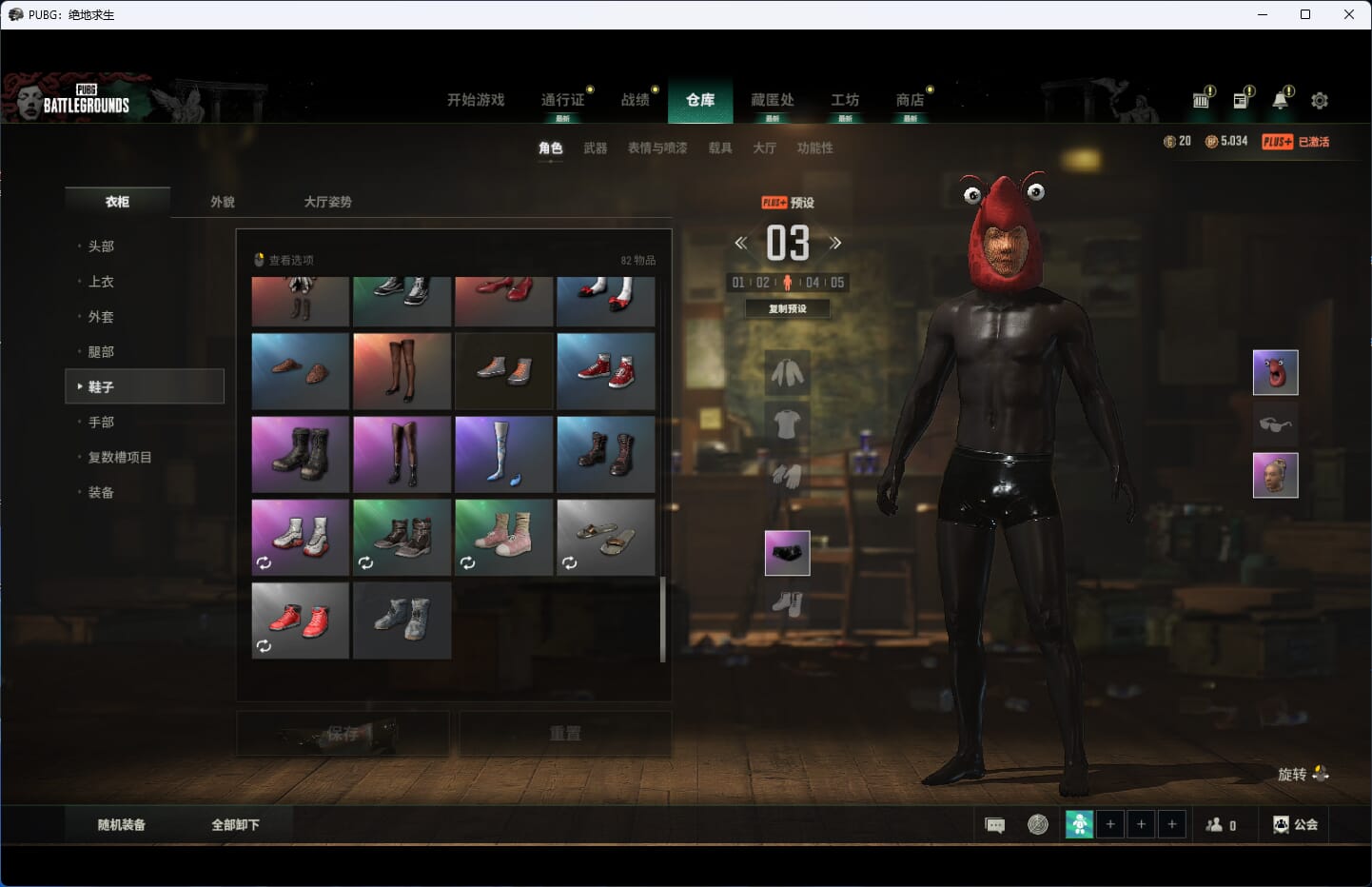Open the 商店 store tab
This screenshot has width=1372, height=887.
[x=911, y=100]
